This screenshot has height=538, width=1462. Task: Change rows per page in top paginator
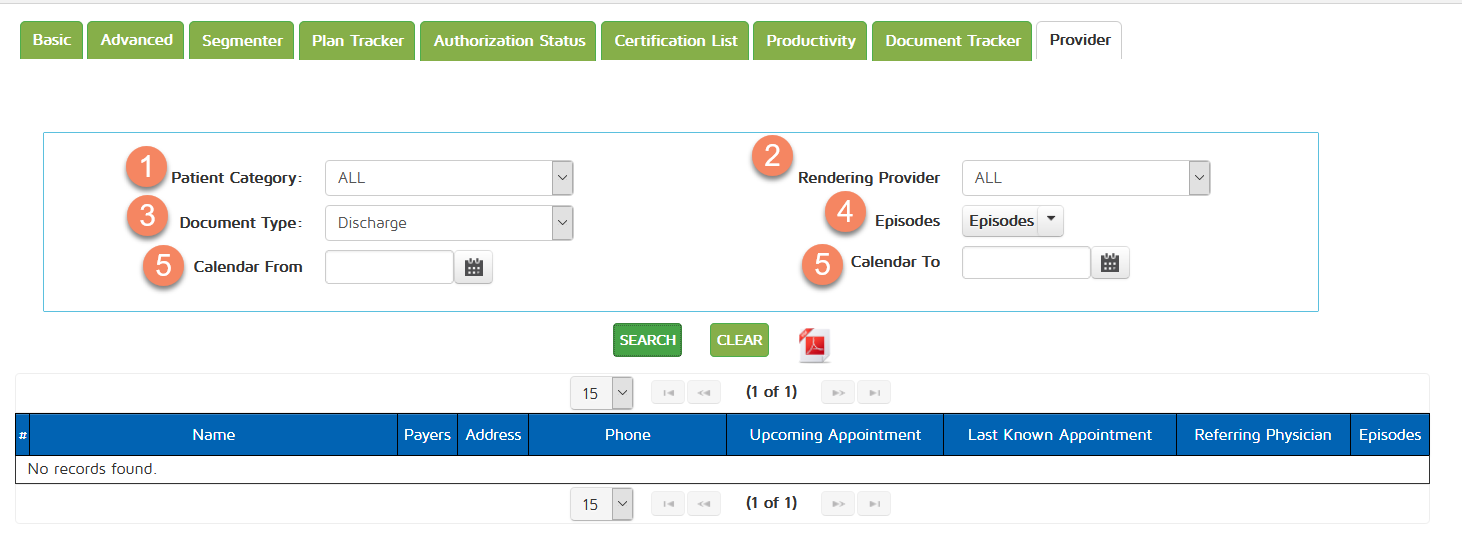point(601,393)
